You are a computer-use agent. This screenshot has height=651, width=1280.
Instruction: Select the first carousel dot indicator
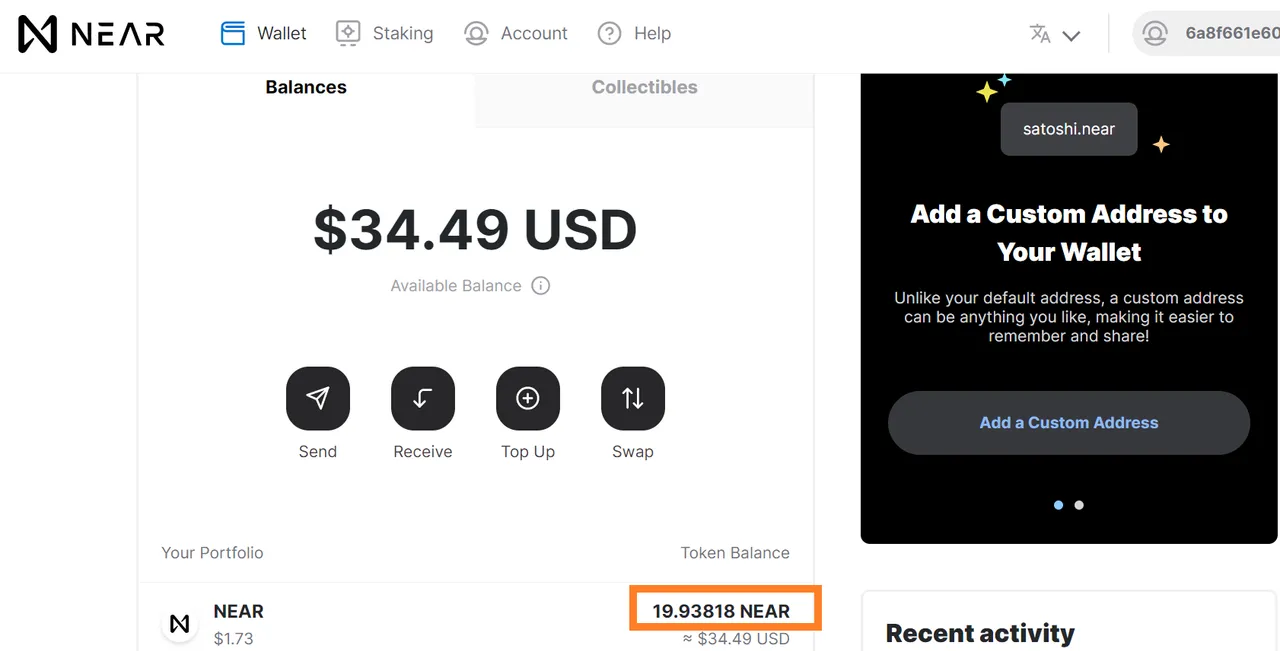[x=1059, y=505]
